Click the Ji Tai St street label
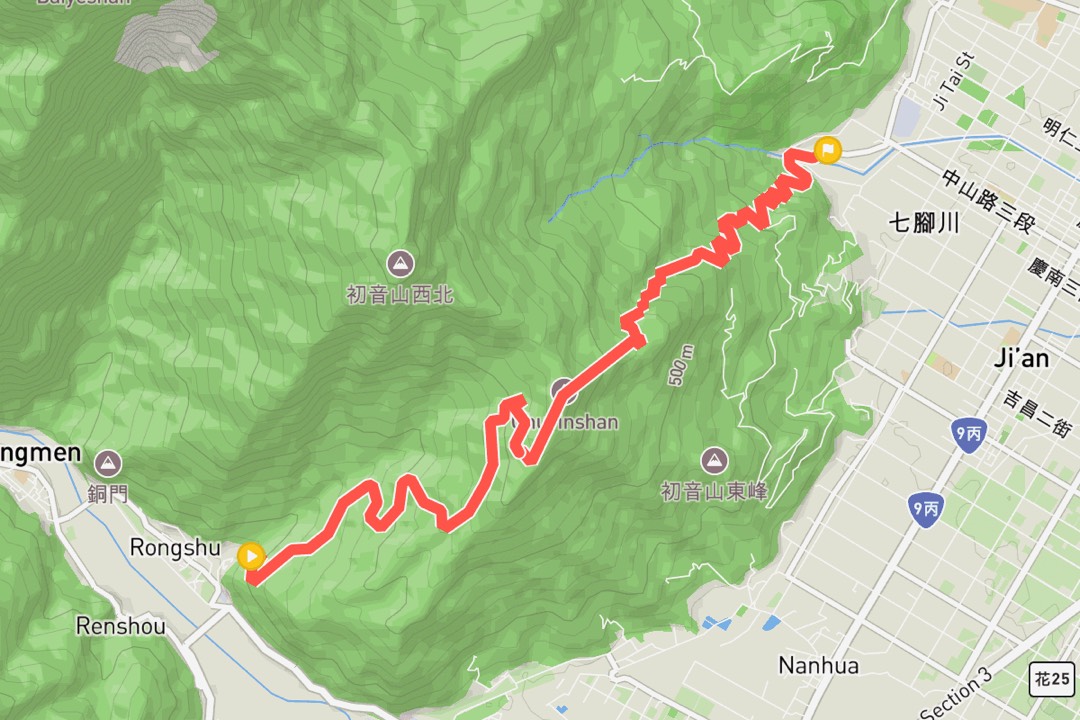Image resolution: width=1080 pixels, height=720 pixels. coord(953,81)
